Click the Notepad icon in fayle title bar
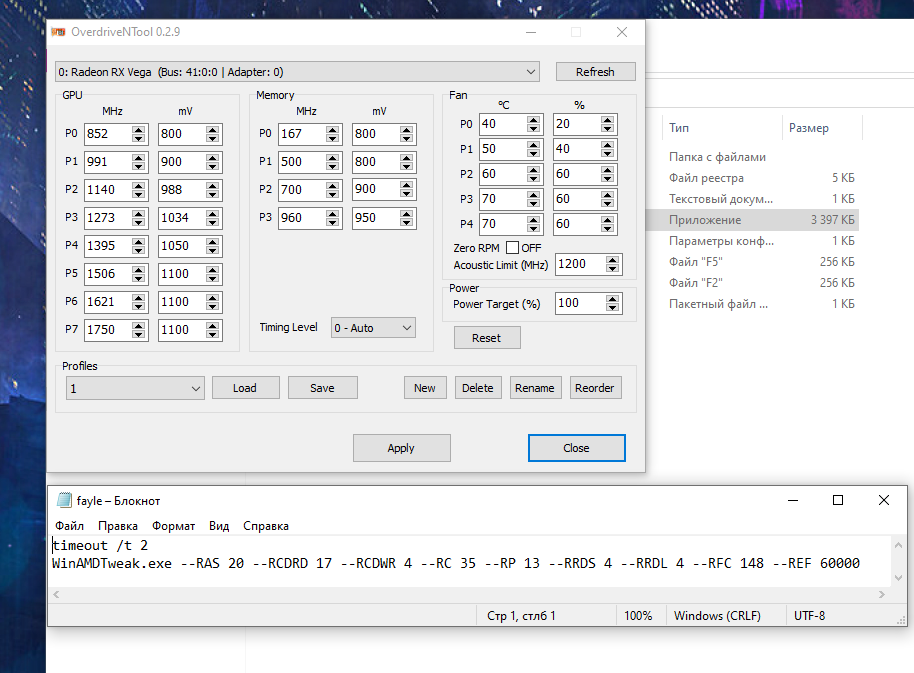This screenshot has height=673, width=914. 64,501
